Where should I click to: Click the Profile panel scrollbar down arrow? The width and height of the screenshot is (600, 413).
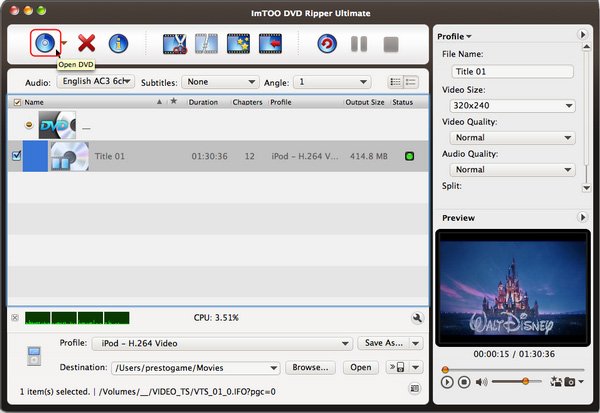point(586,188)
